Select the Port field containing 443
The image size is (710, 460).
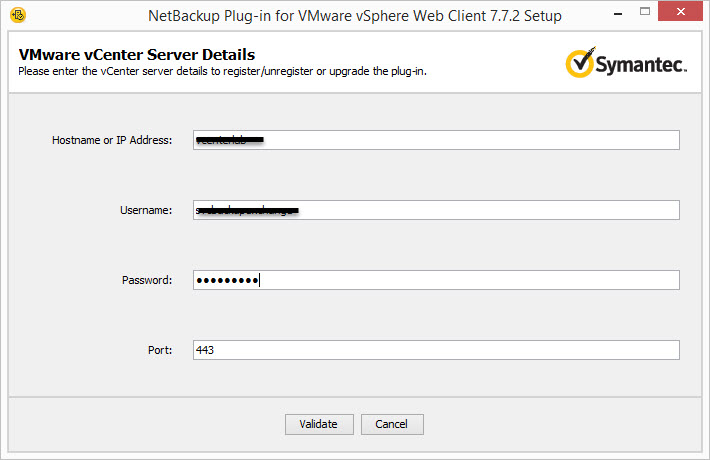click(x=436, y=350)
